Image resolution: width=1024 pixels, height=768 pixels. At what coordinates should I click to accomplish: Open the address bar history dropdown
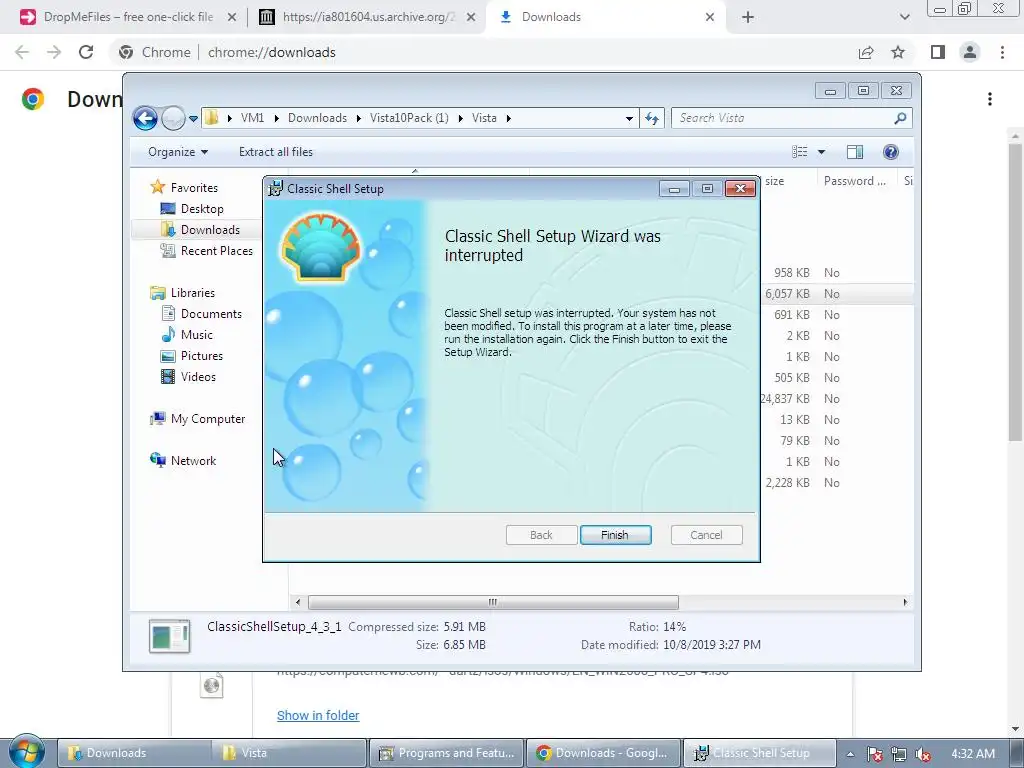point(629,118)
